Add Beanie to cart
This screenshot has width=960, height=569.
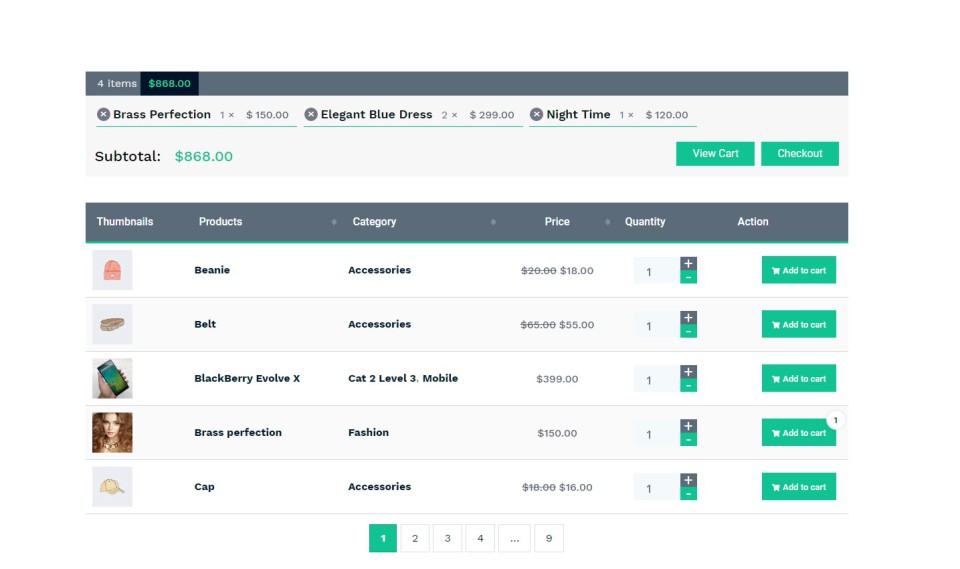[798, 270]
